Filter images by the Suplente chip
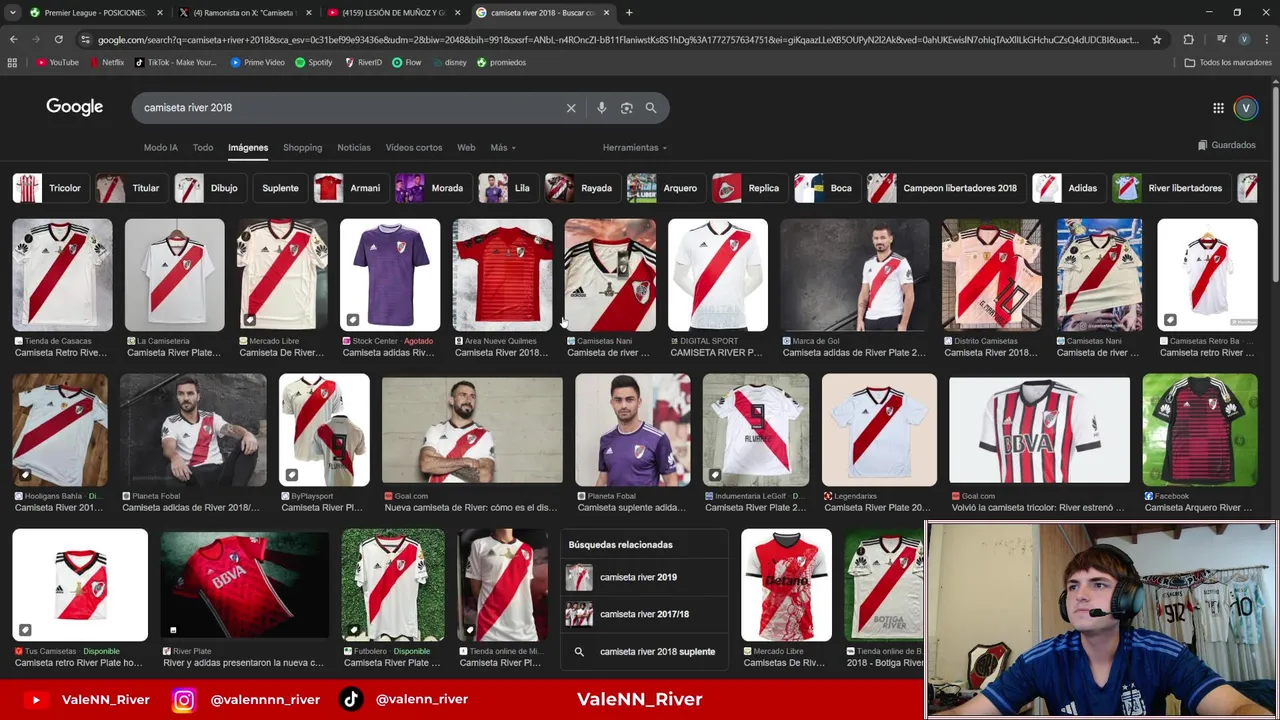This screenshot has width=1280, height=720. click(280, 188)
